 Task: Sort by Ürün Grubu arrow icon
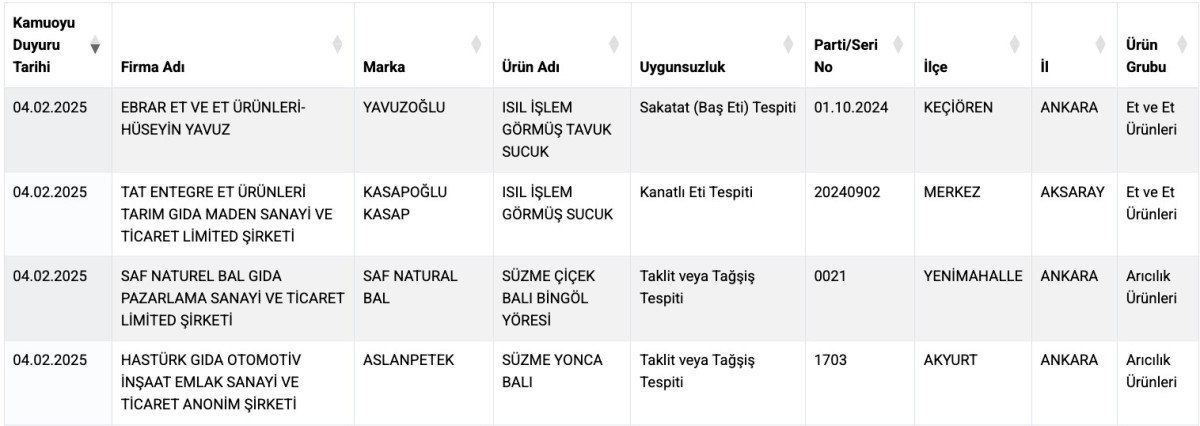click(1184, 45)
